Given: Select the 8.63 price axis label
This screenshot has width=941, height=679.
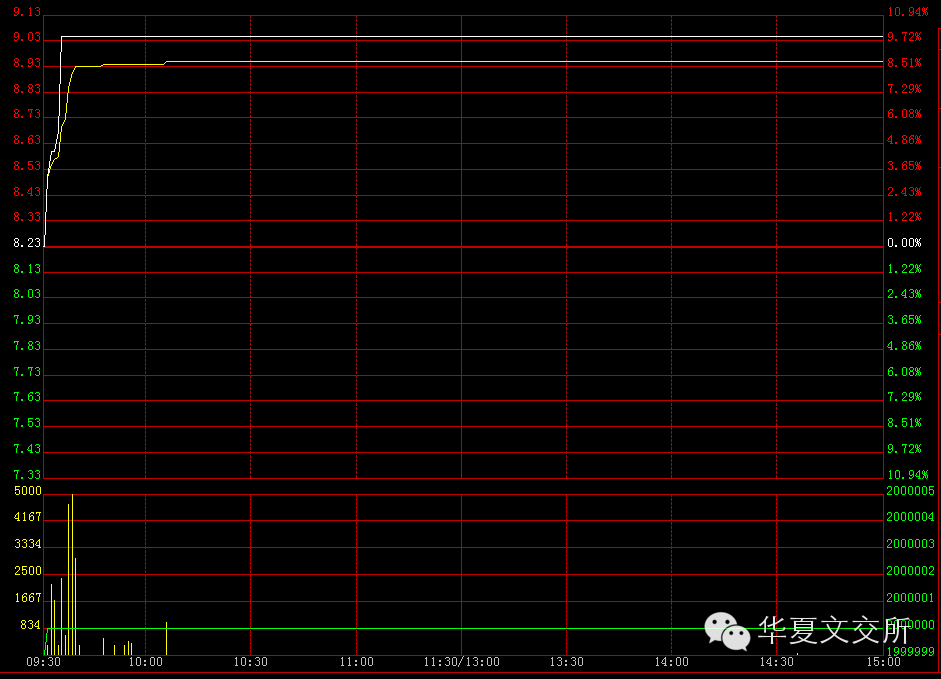Looking at the screenshot, I should (x=27, y=140).
